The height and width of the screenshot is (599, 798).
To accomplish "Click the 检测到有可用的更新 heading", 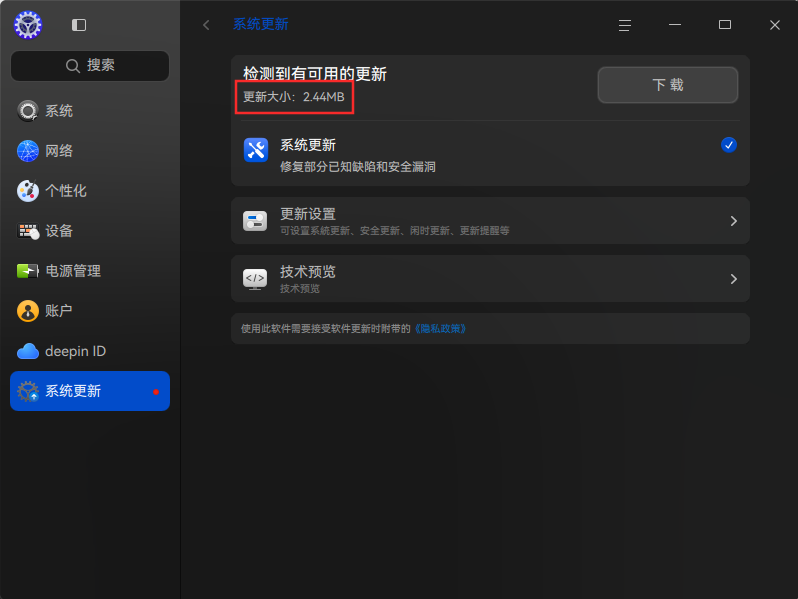I will point(315,74).
